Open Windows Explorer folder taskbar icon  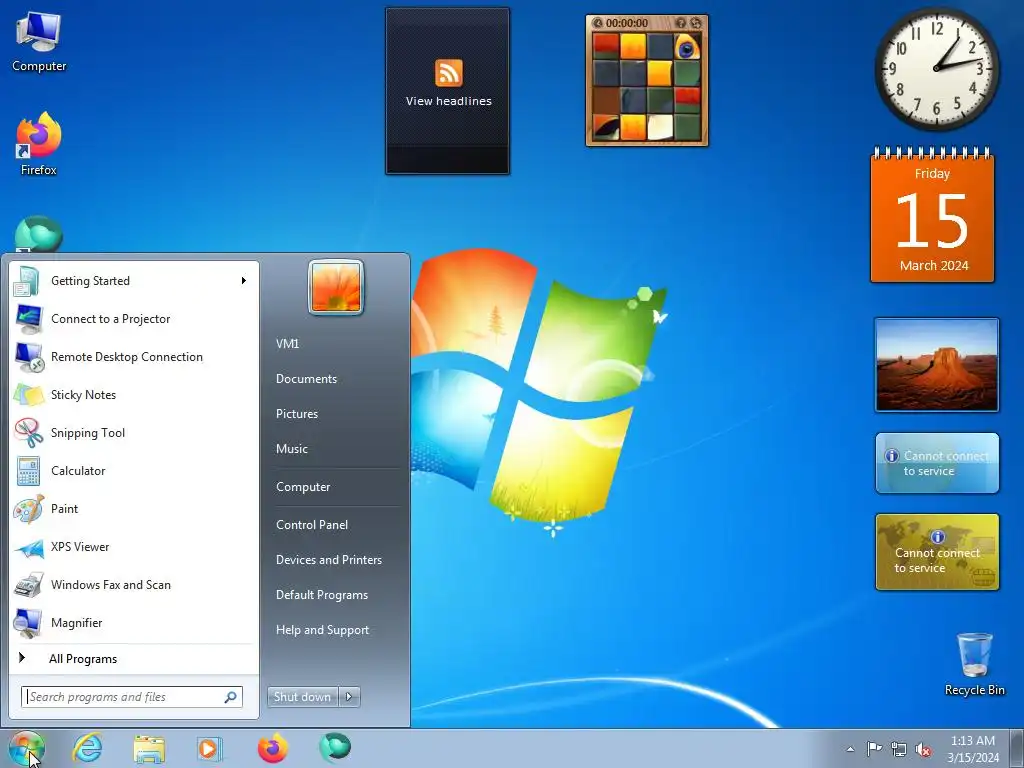click(x=149, y=748)
